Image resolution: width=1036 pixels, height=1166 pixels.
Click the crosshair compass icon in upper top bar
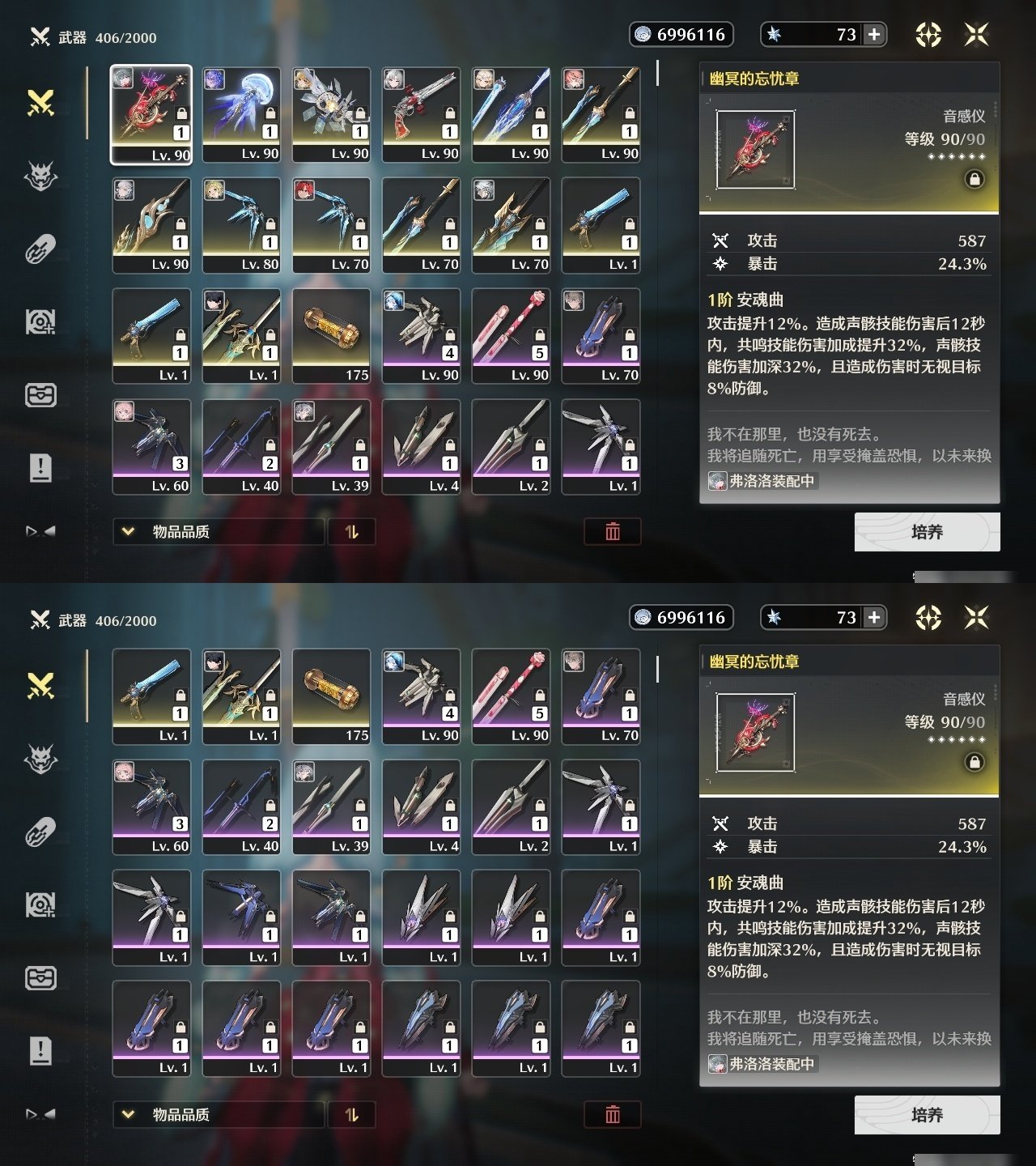pos(928,34)
